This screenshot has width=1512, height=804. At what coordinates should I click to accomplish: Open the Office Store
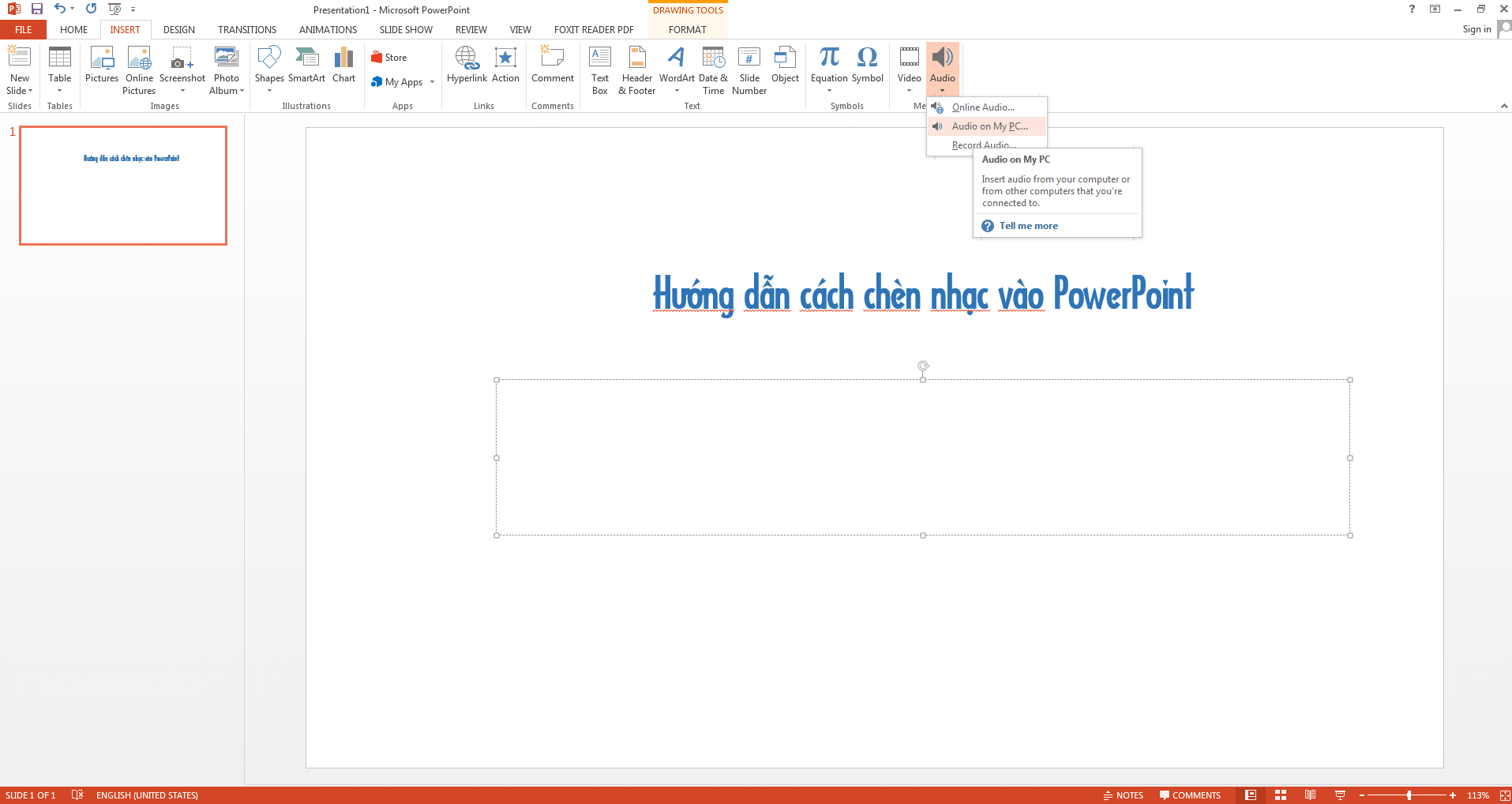(x=389, y=58)
